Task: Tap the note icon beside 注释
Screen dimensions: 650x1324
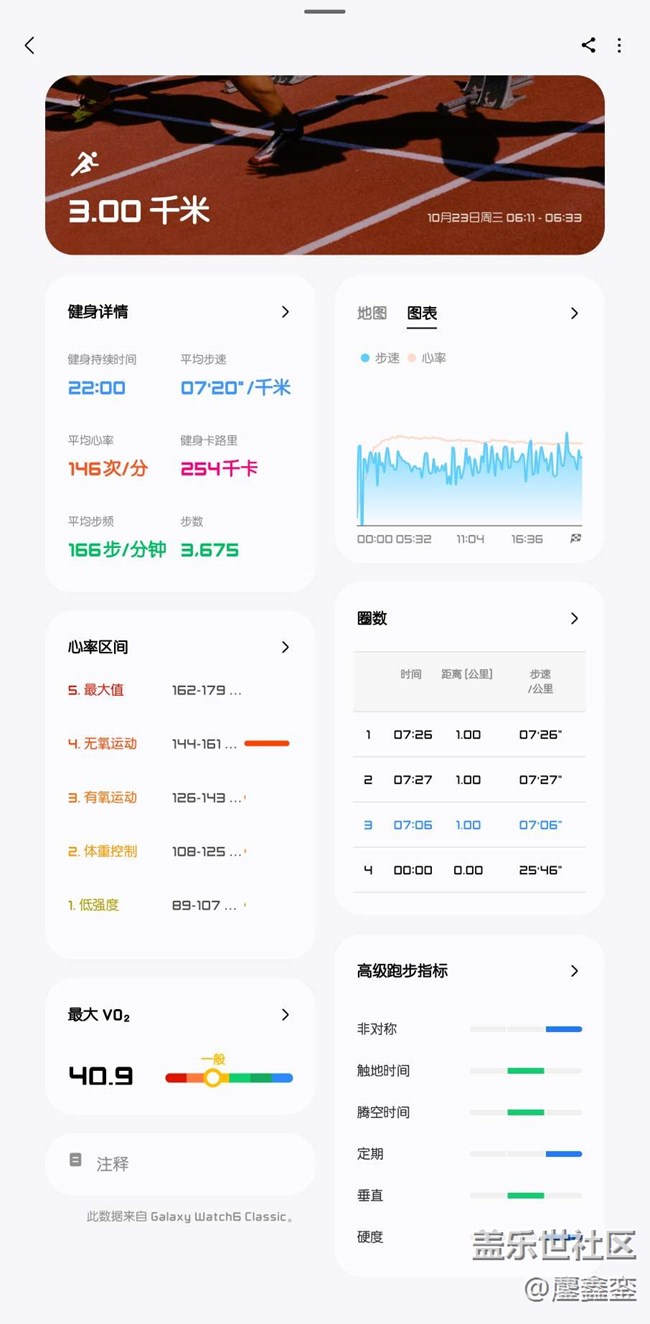Action: pos(76,1160)
